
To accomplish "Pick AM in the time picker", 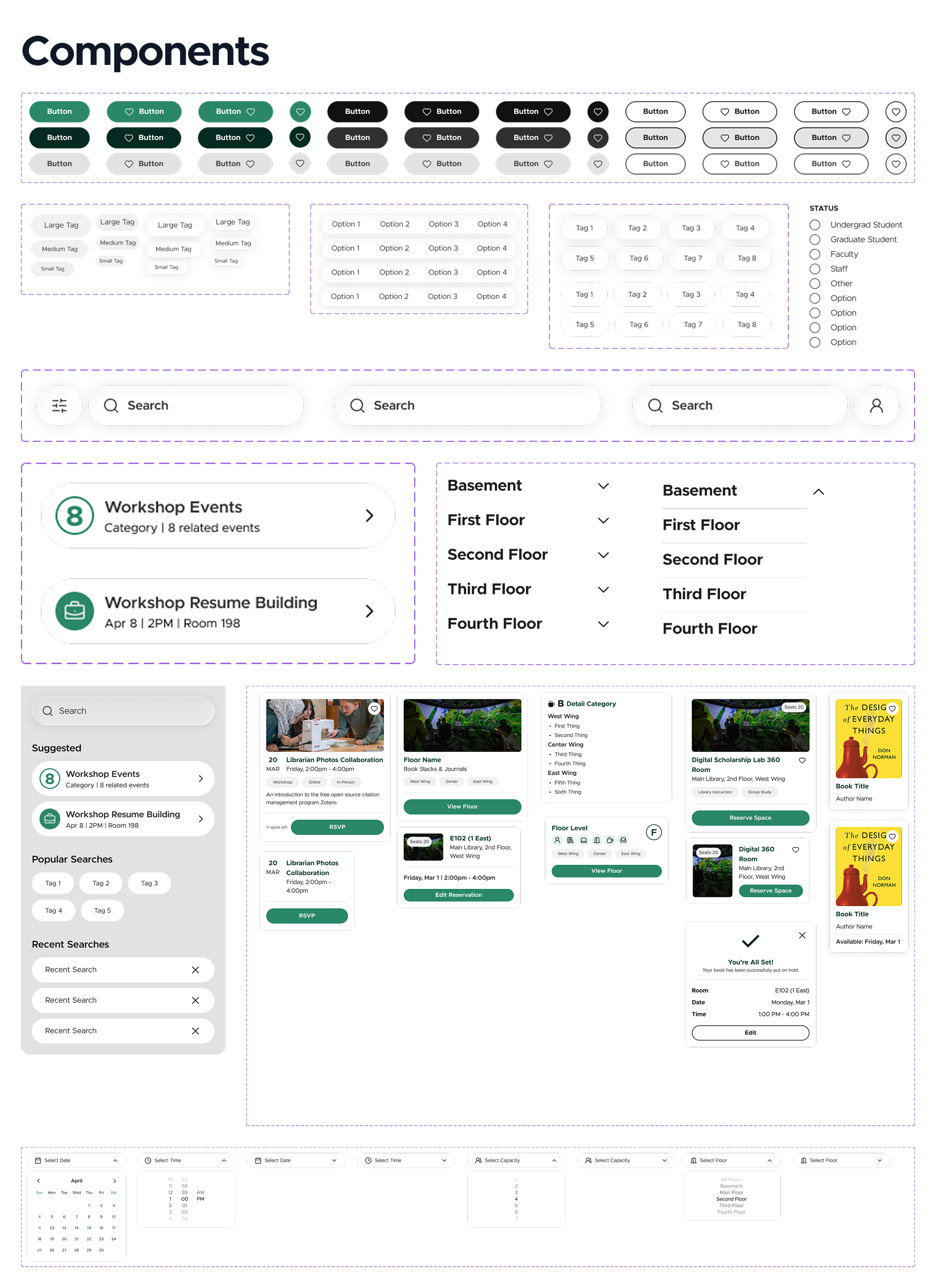I will (x=200, y=1192).
